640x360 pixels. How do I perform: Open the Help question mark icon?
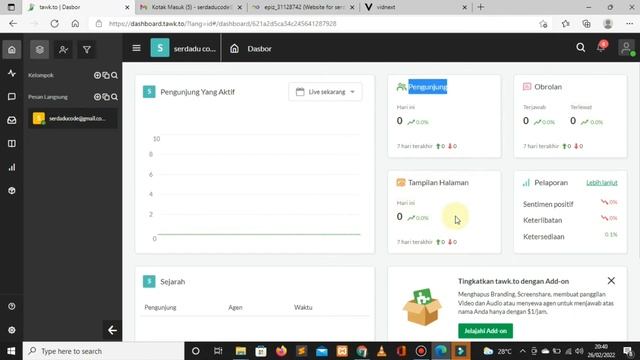(x=12, y=306)
